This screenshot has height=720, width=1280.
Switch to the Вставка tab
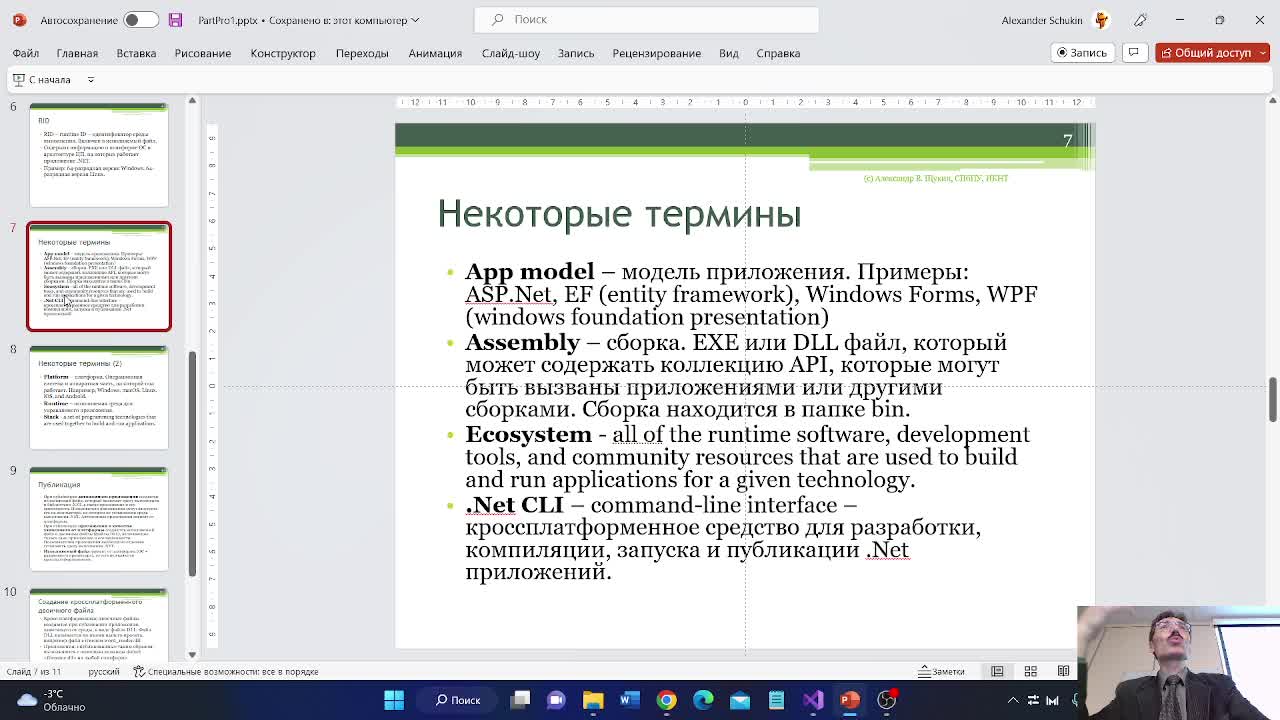pos(136,53)
